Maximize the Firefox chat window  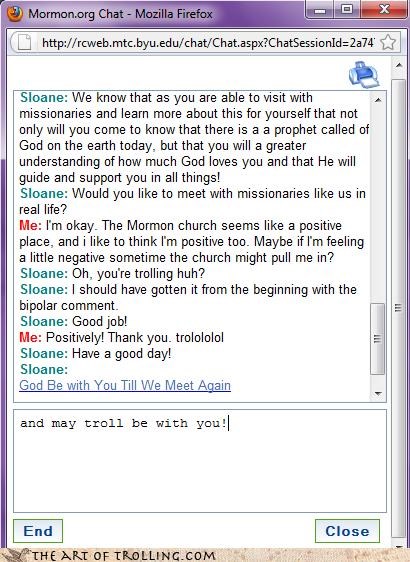[x=347, y=9]
